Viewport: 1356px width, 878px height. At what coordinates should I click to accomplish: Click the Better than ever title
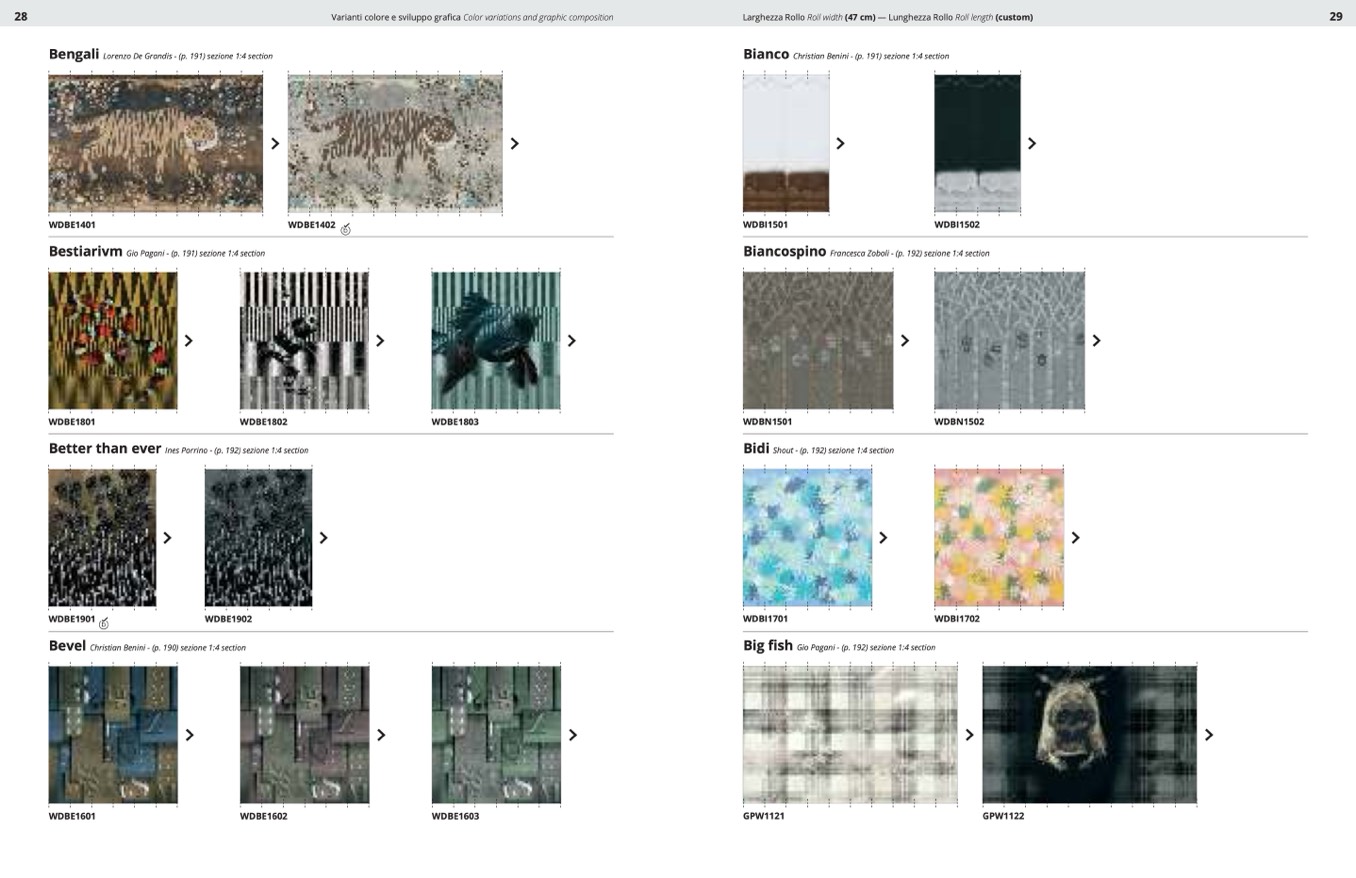104,449
